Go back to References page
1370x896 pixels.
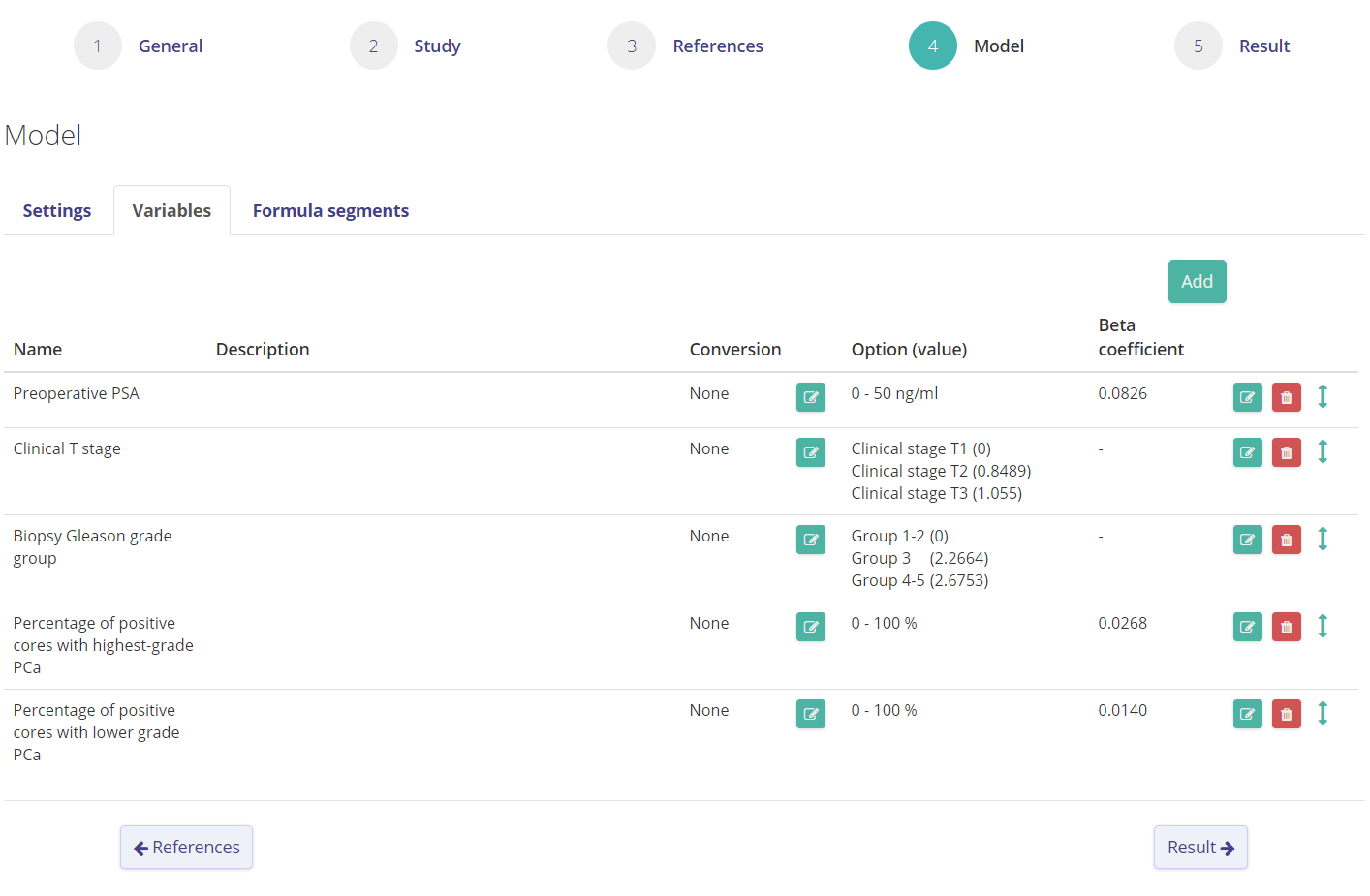(x=186, y=848)
